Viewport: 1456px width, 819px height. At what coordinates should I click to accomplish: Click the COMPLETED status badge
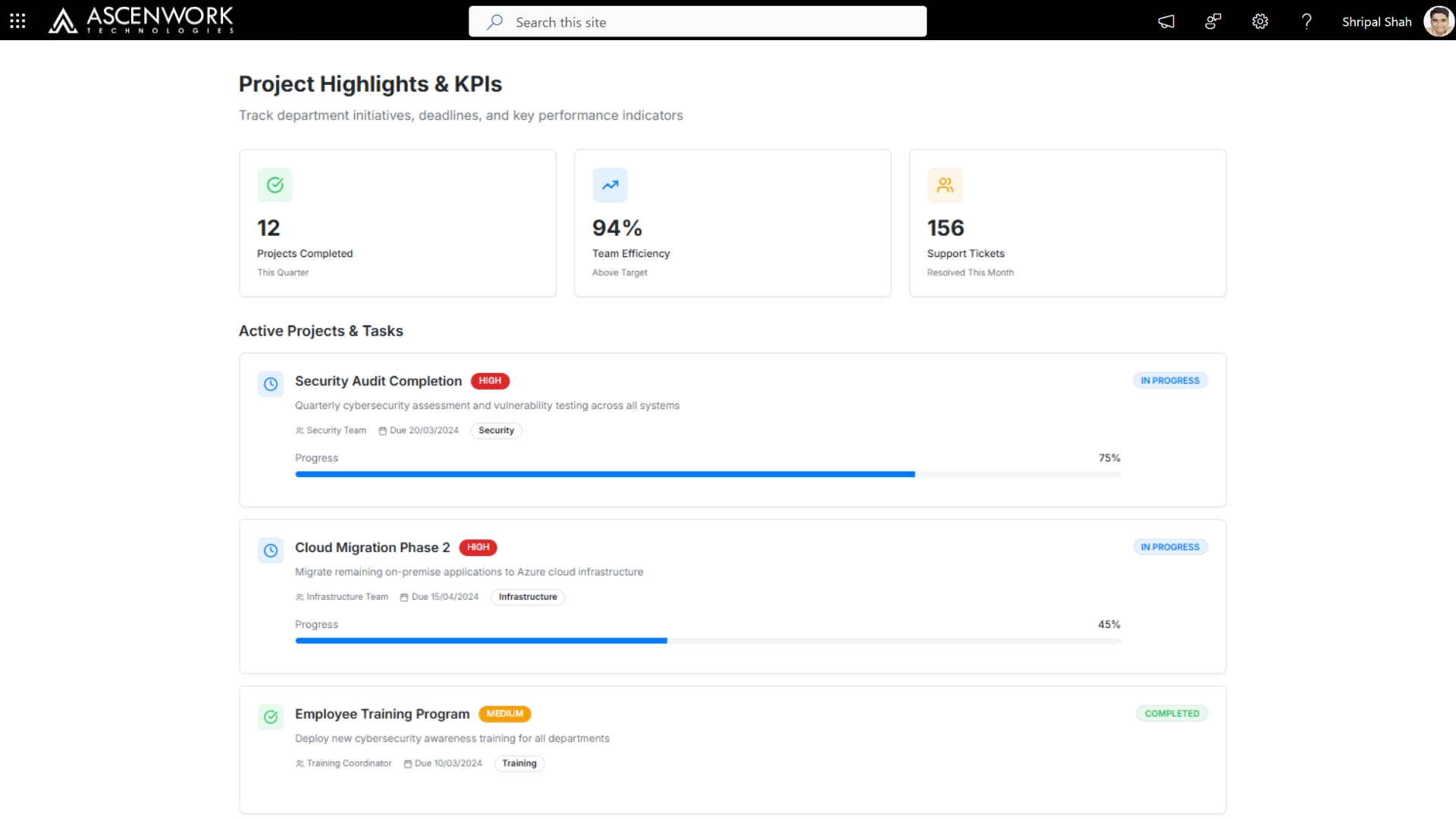1172,714
